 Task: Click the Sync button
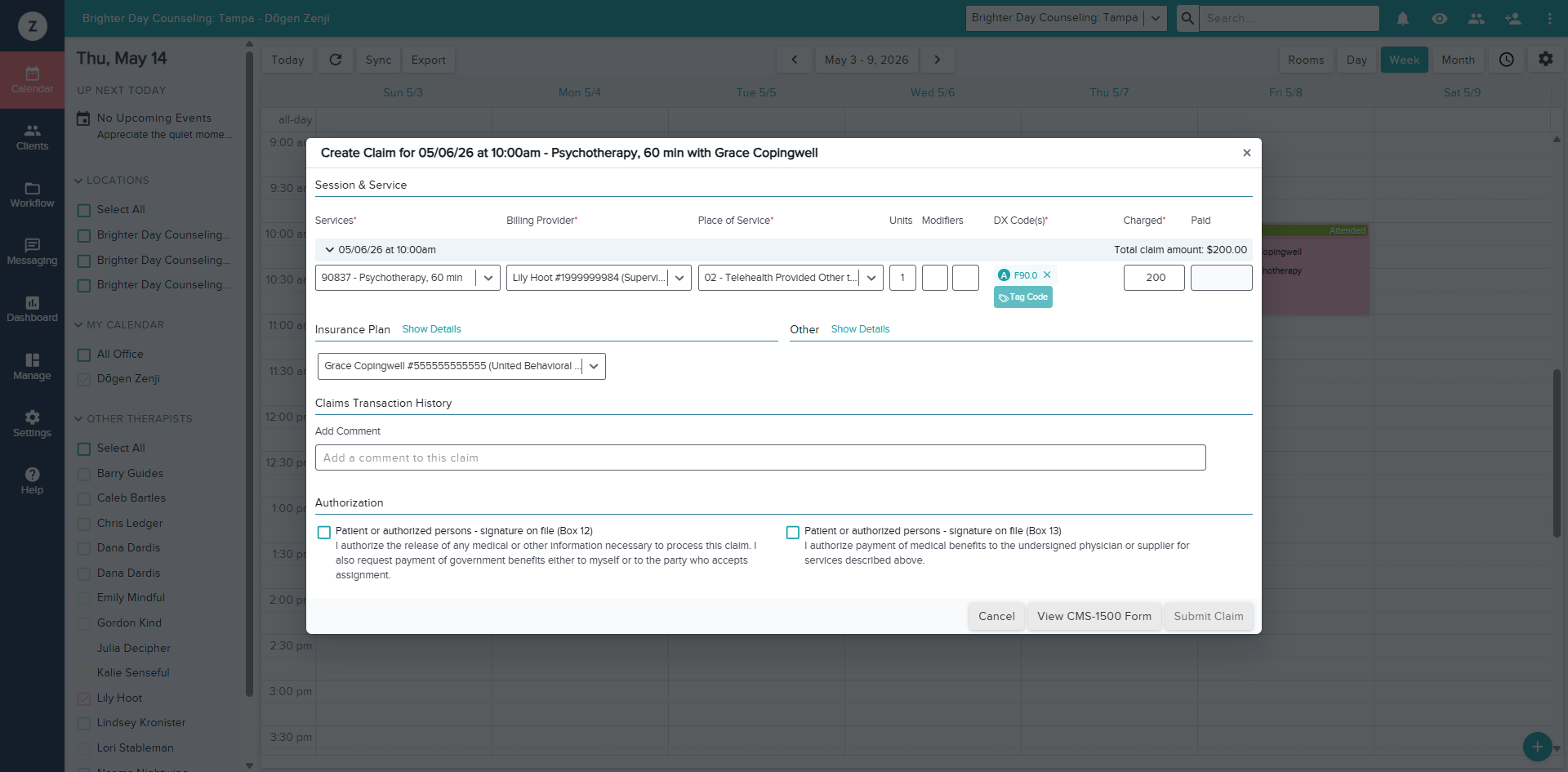point(378,60)
